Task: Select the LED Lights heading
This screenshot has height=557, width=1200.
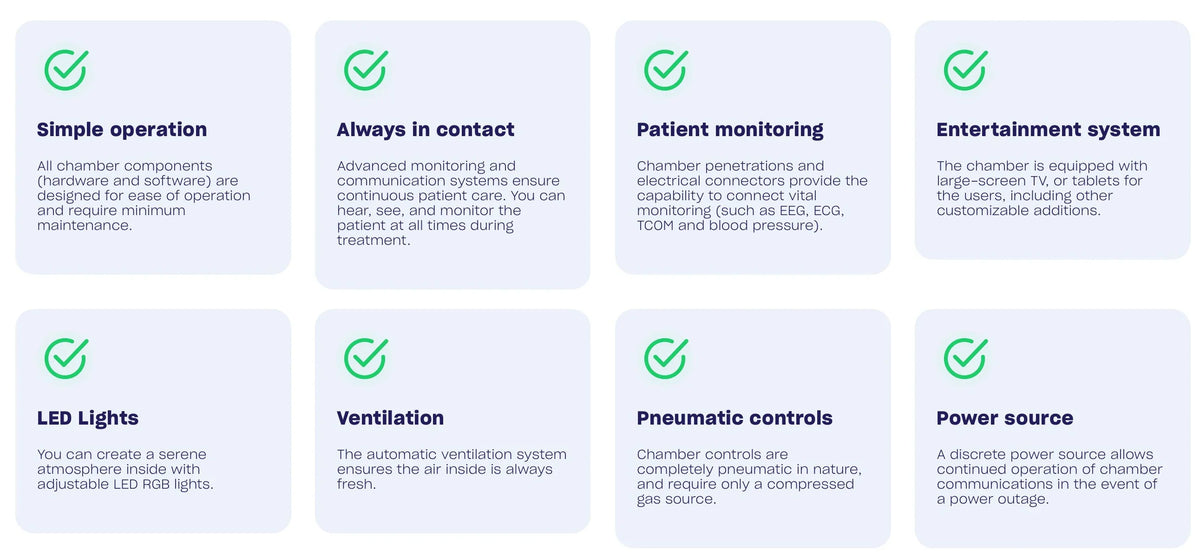Action: click(88, 418)
